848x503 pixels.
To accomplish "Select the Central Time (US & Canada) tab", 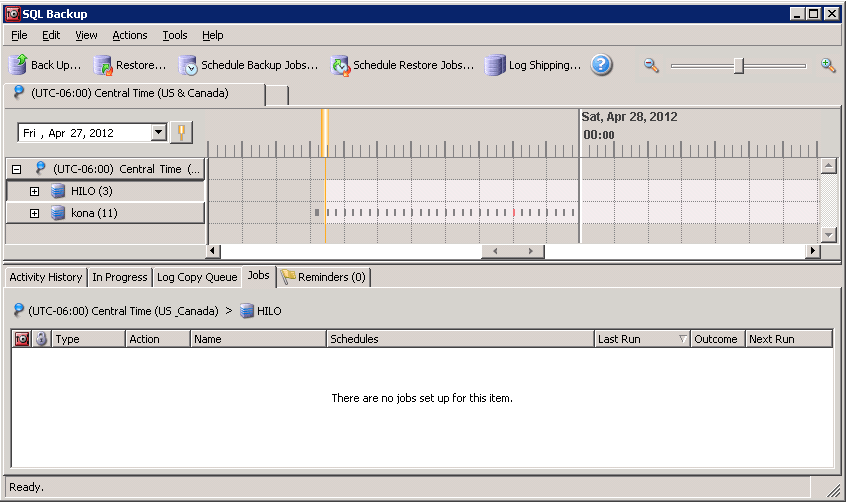I will [135, 94].
